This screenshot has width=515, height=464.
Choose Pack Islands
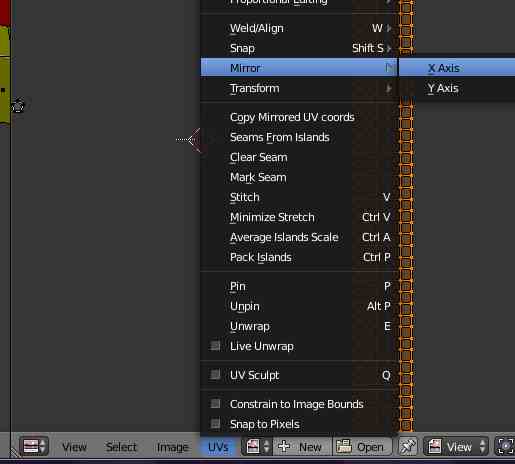click(x=299, y=257)
